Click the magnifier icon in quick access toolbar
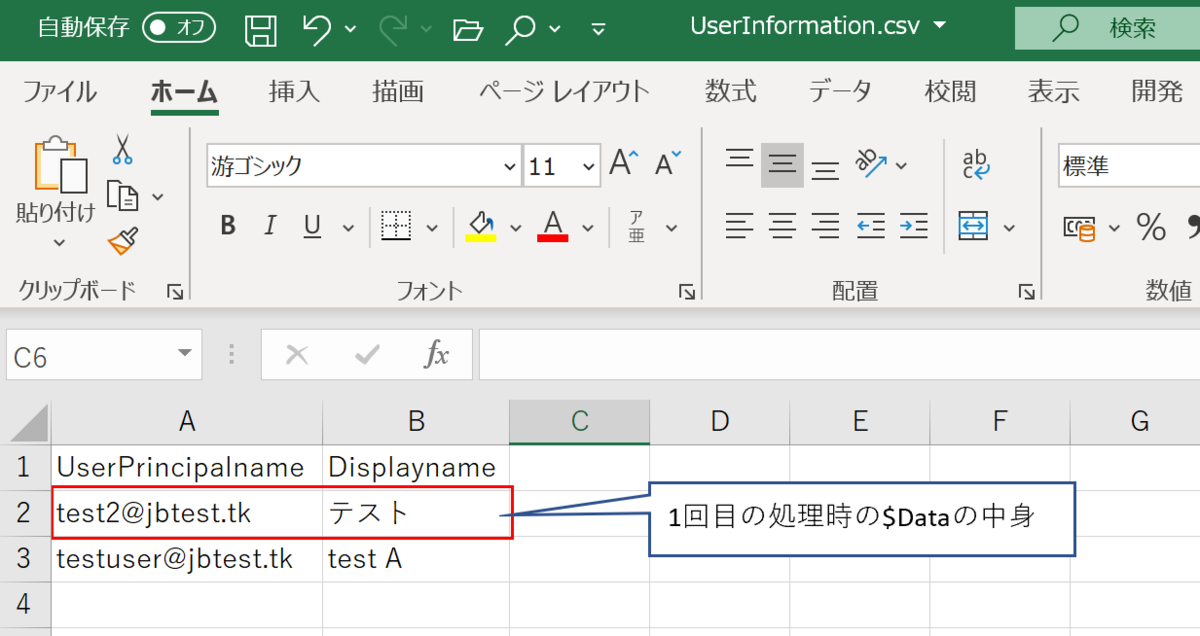Screen dimensions: 1200x636 point(520,29)
